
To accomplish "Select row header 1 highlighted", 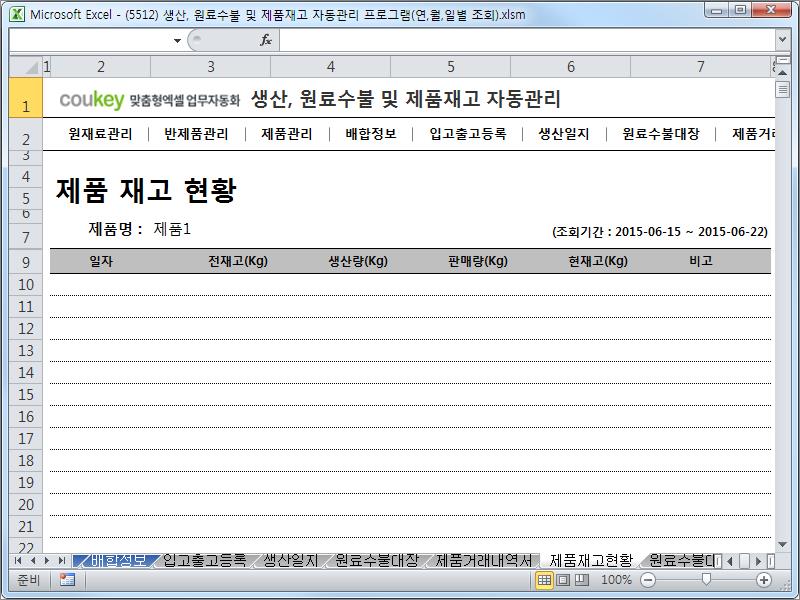I will (26, 98).
